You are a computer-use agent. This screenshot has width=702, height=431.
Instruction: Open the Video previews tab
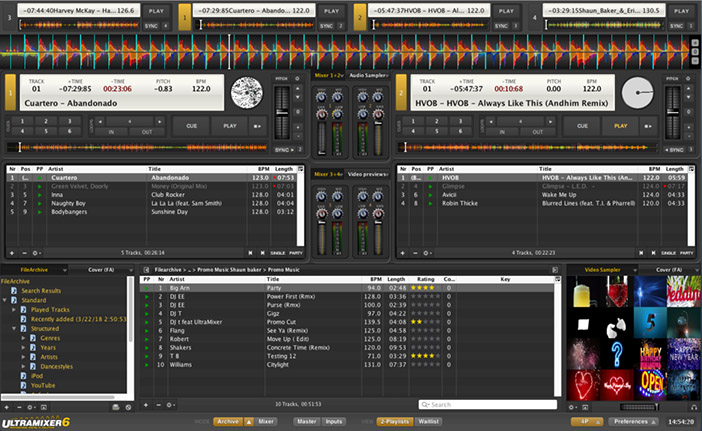369,174
